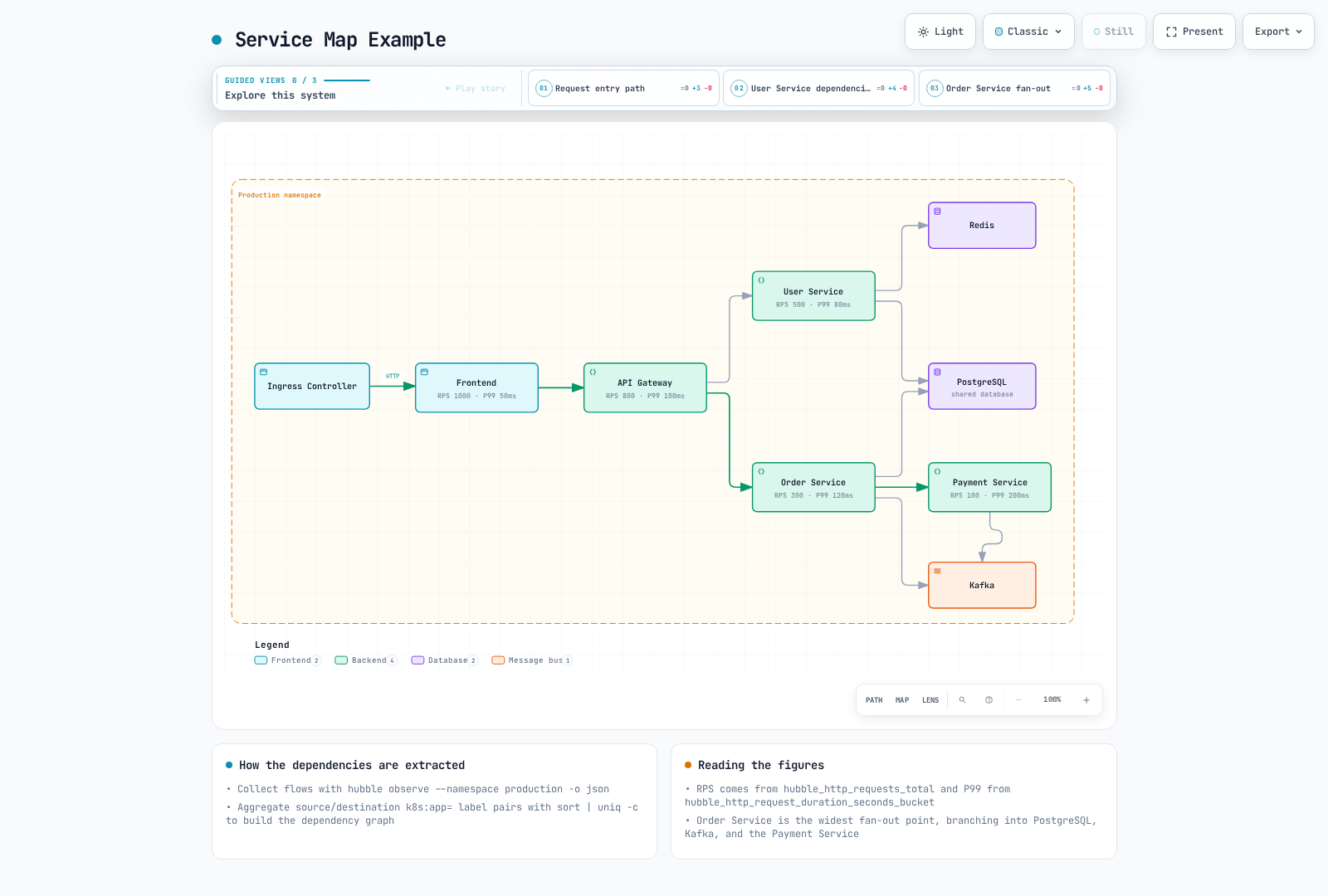Screen dimensions: 1328x896
Task: Click the API Gateway code-bracket icon
Action: [x=593, y=373]
